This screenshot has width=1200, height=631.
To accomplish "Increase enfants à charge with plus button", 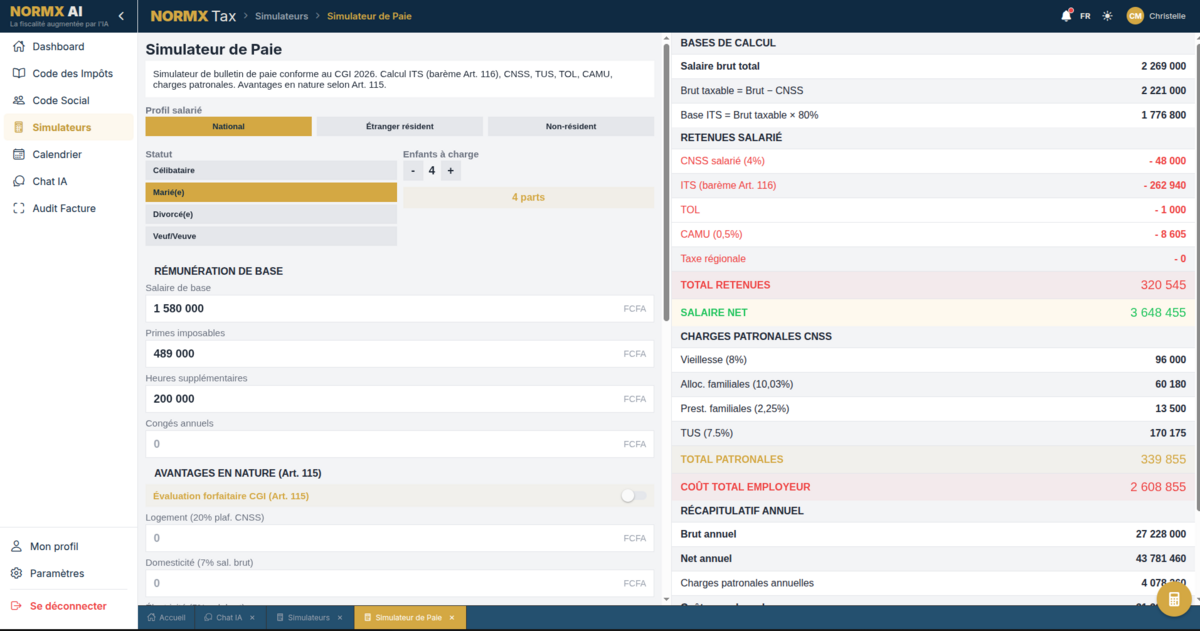I will pos(451,171).
